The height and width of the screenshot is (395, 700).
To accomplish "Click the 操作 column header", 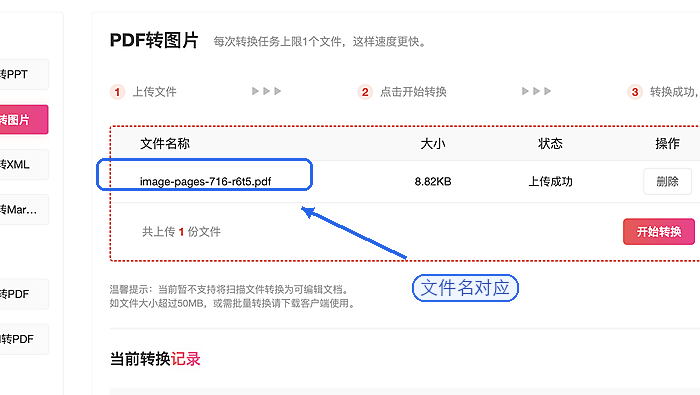I will (x=667, y=143).
